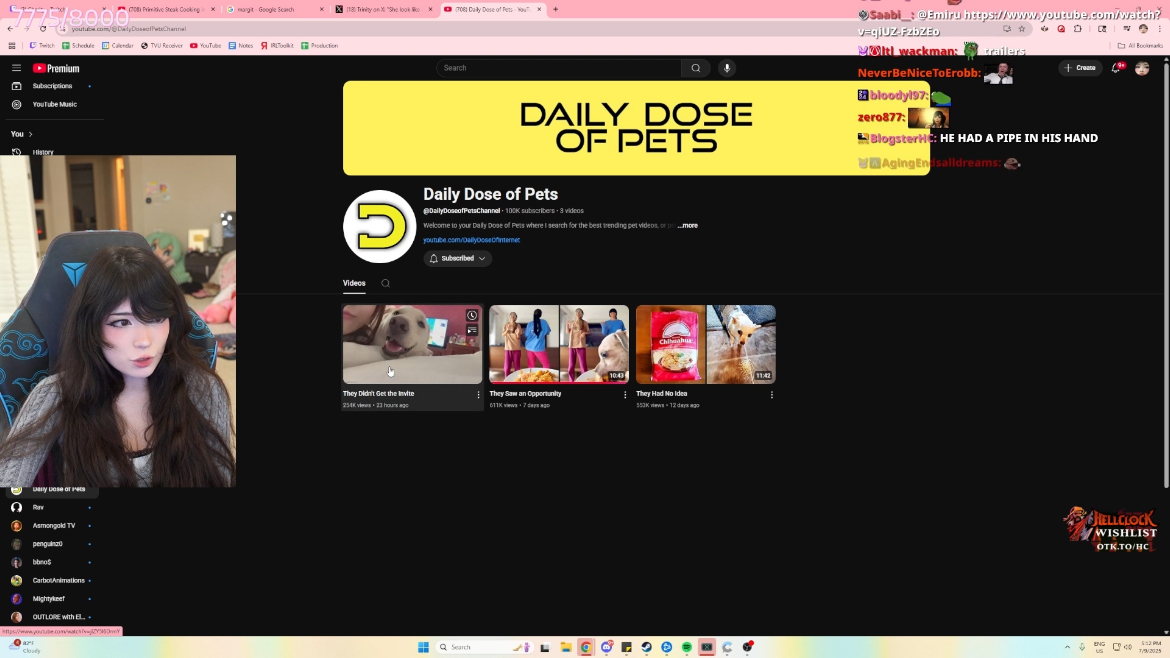
Task: Click They Saw an Opportunity title
Action: pyautogui.click(x=525, y=394)
